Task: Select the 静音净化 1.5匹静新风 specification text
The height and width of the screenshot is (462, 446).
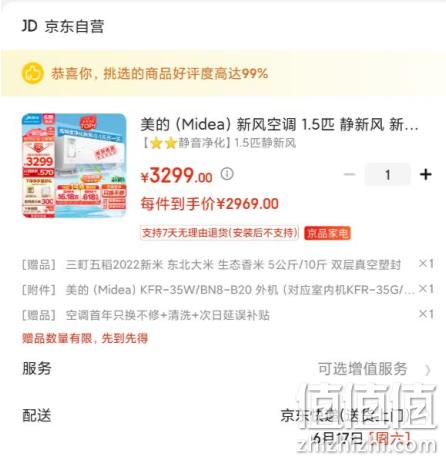Action: coord(219,143)
